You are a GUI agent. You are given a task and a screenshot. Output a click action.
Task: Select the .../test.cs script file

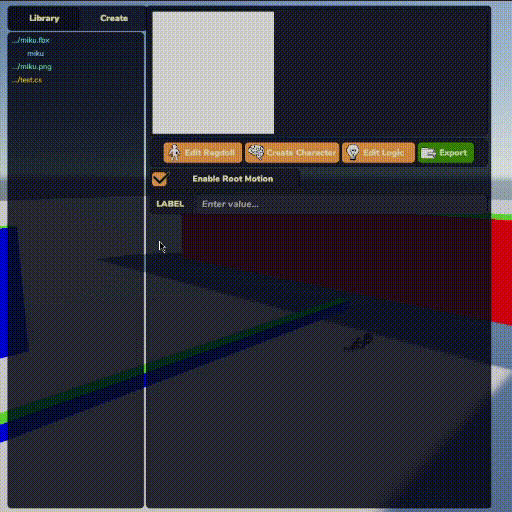point(27,80)
